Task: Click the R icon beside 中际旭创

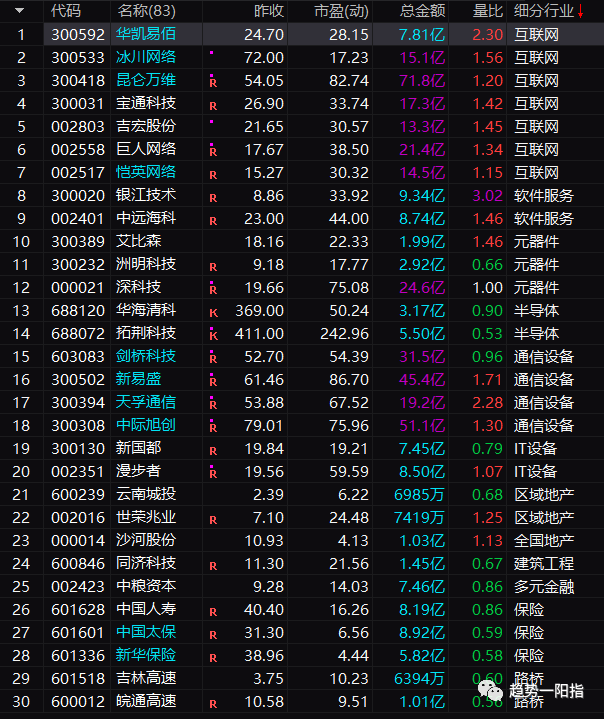Action: [213, 428]
